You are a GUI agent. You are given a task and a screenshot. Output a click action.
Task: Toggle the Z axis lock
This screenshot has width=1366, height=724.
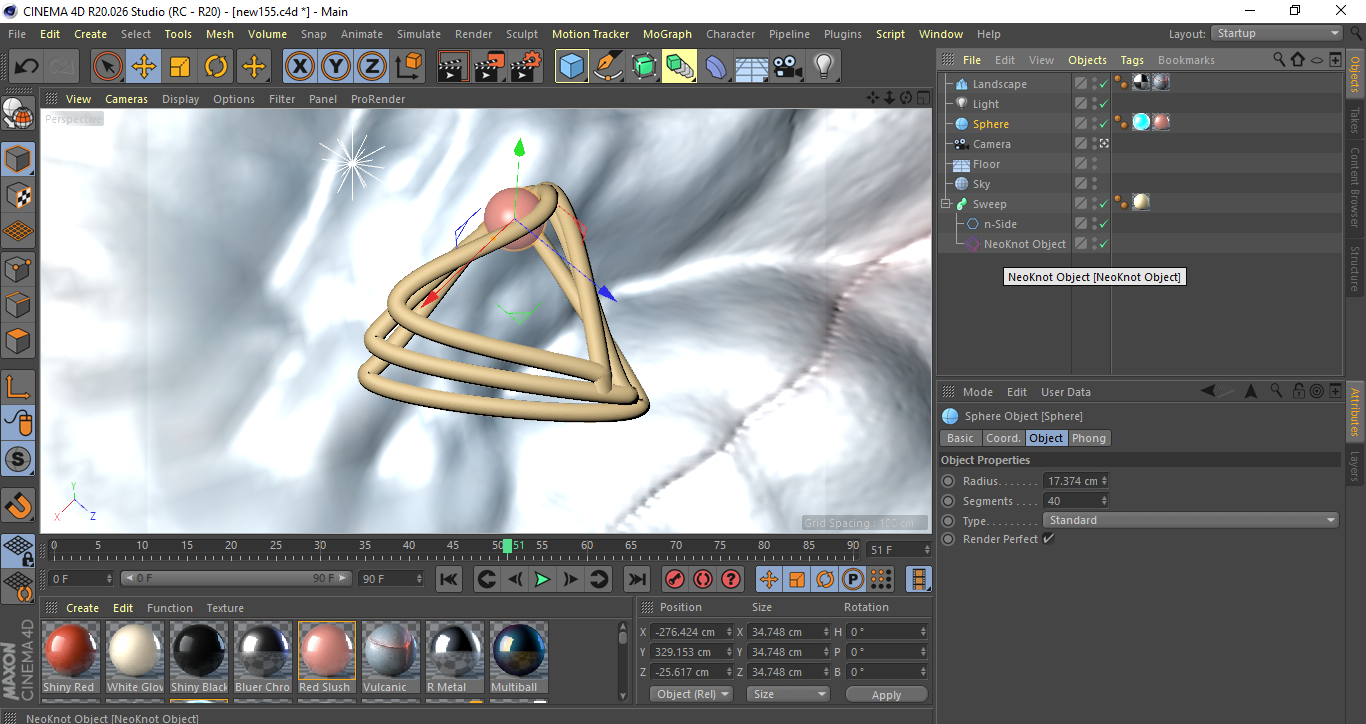click(371, 67)
